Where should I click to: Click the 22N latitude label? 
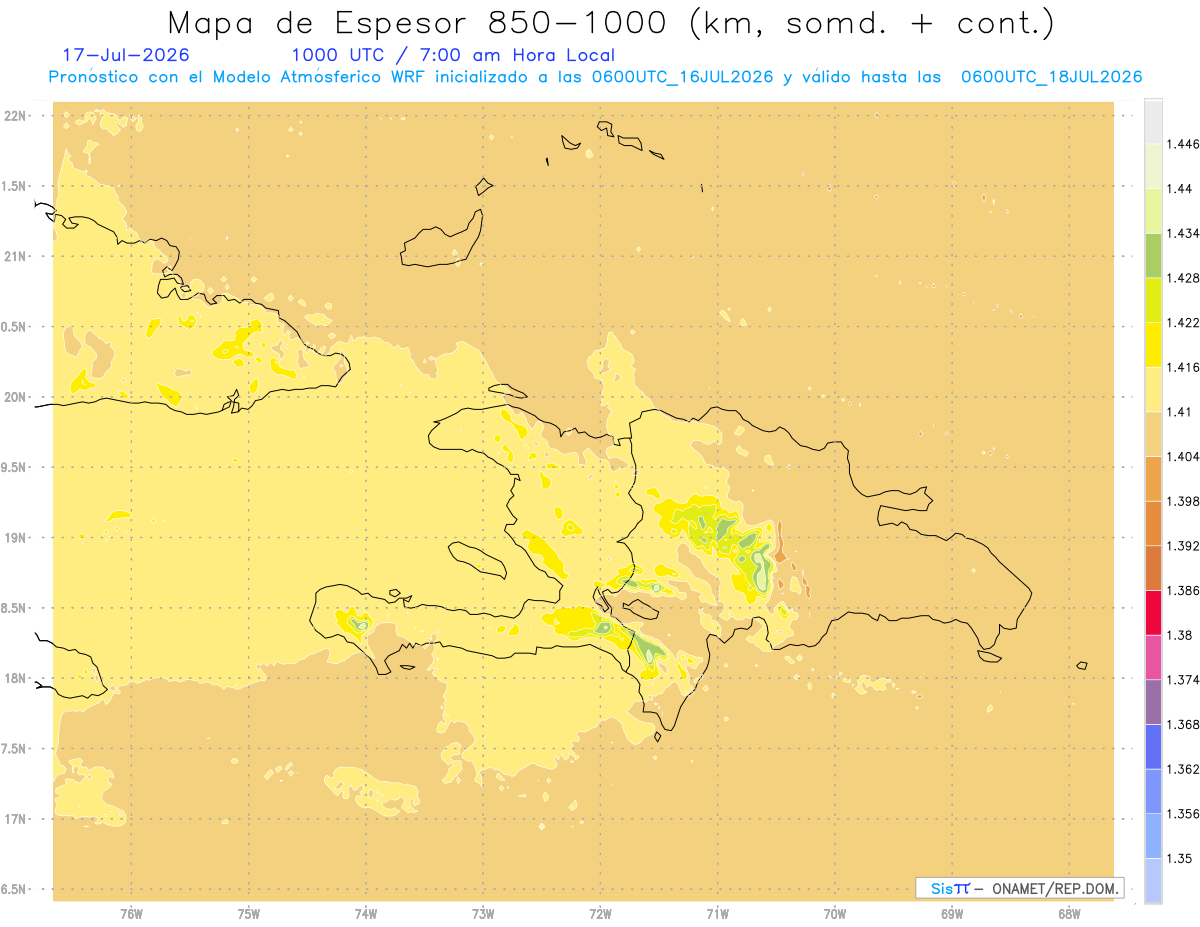click(x=16, y=116)
